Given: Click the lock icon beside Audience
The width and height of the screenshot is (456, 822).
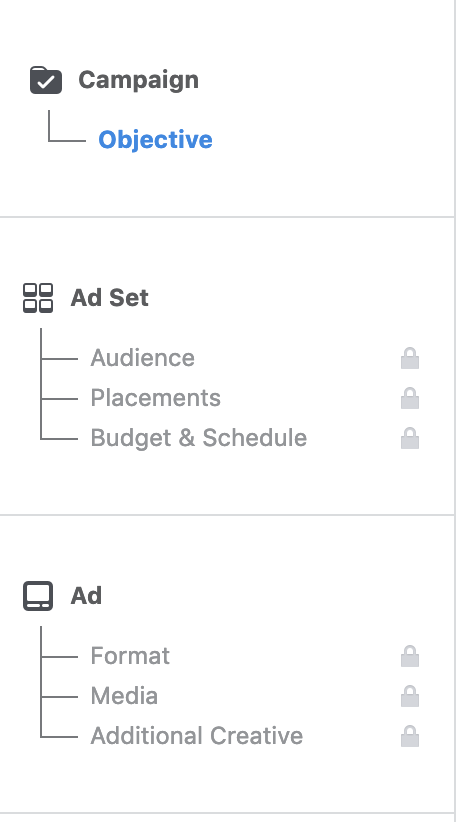Looking at the screenshot, I should tap(410, 358).
